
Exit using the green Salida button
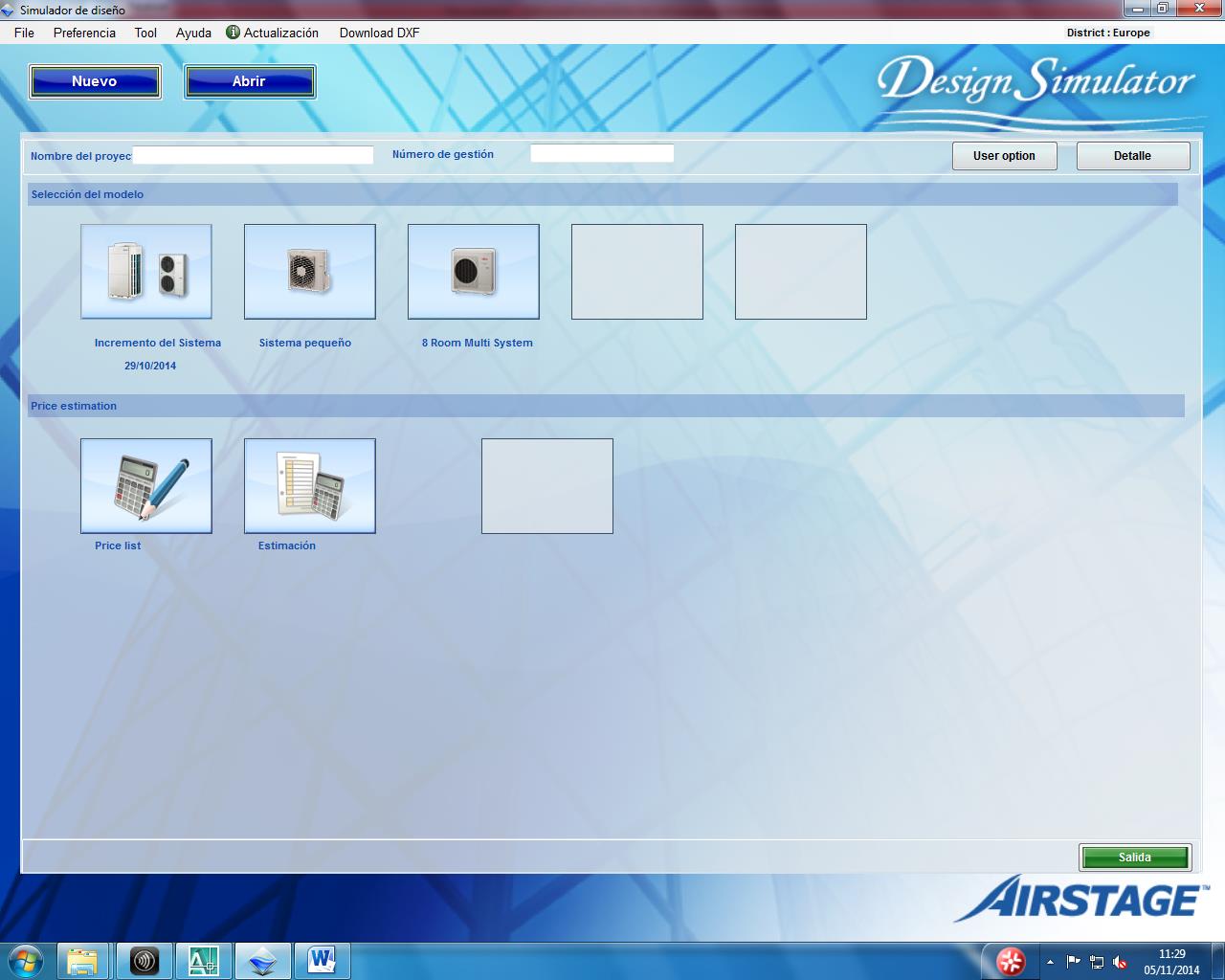tap(1134, 857)
